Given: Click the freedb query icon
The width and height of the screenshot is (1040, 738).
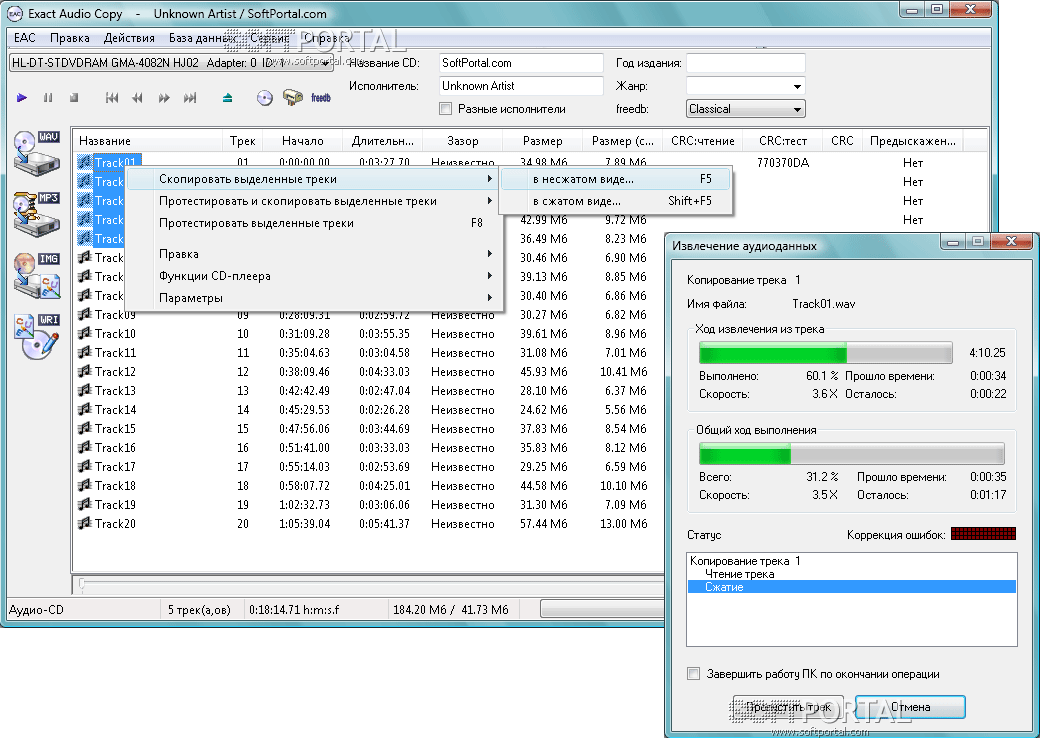Looking at the screenshot, I should pyautogui.click(x=321, y=97).
